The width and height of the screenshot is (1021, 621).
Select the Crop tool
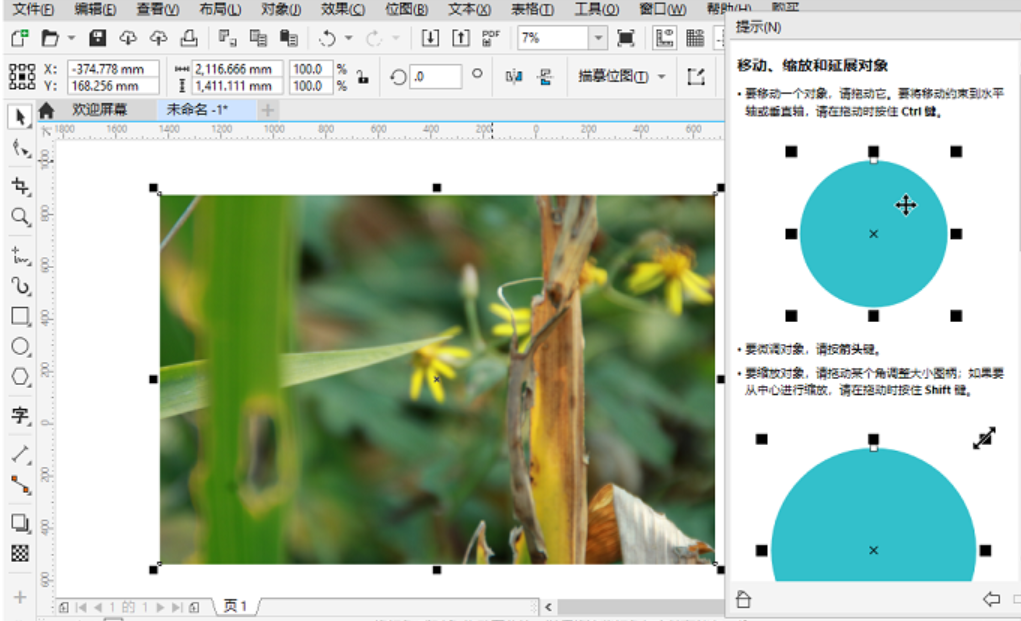(x=20, y=186)
